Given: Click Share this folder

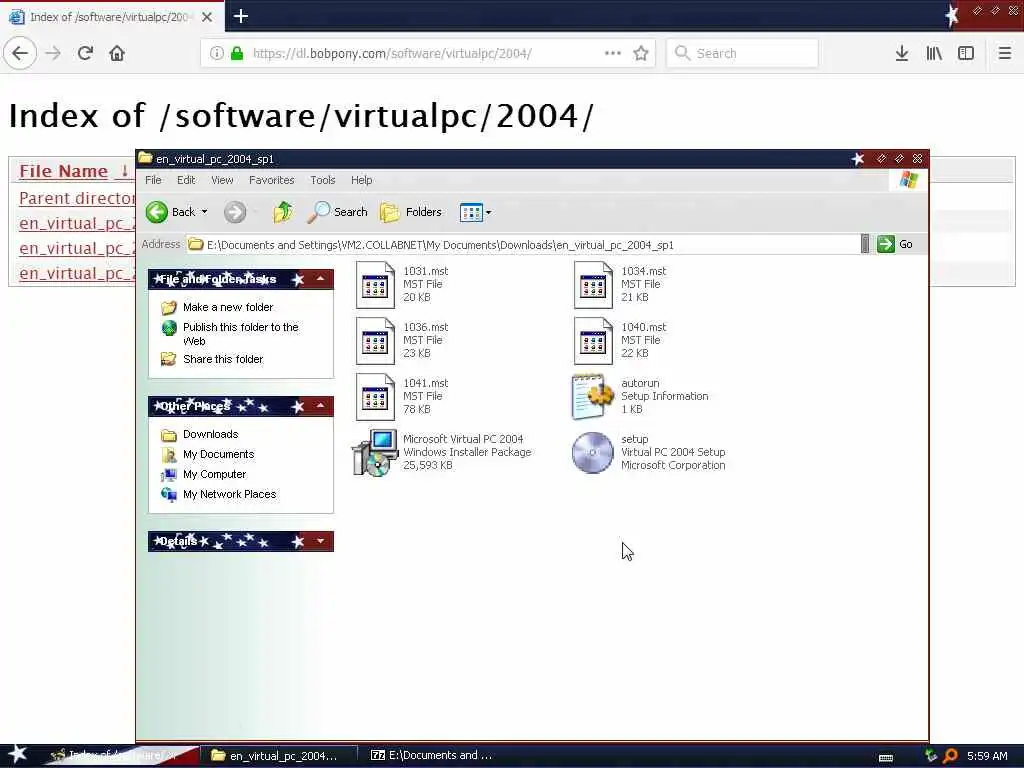Looking at the screenshot, I should (223, 359).
